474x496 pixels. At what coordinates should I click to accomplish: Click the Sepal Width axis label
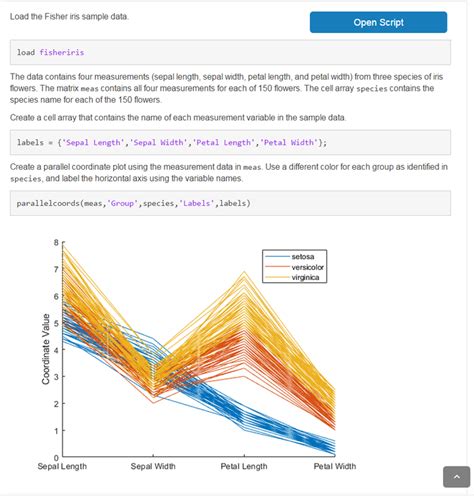pos(153,466)
